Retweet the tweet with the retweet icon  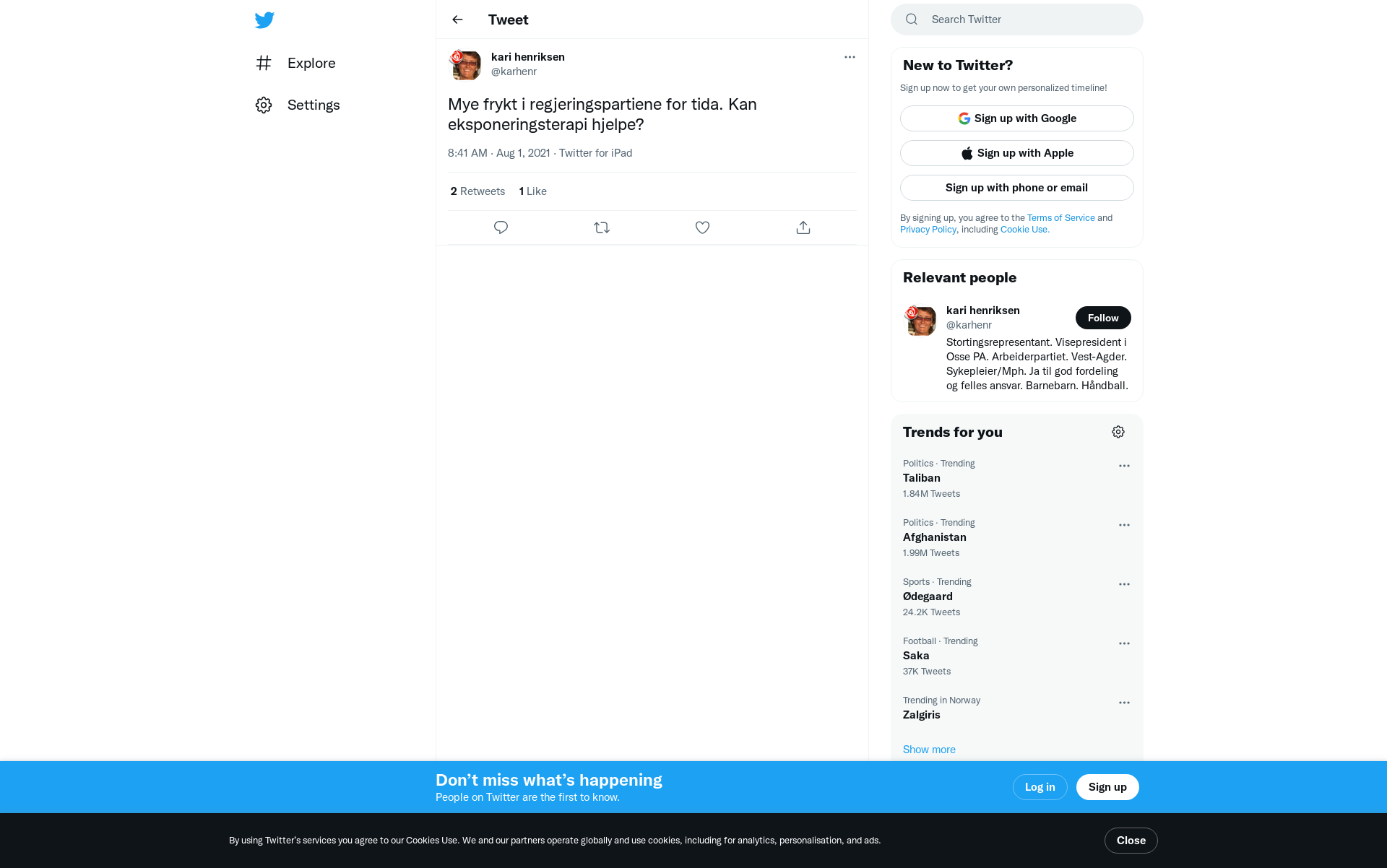pyautogui.click(x=602, y=227)
